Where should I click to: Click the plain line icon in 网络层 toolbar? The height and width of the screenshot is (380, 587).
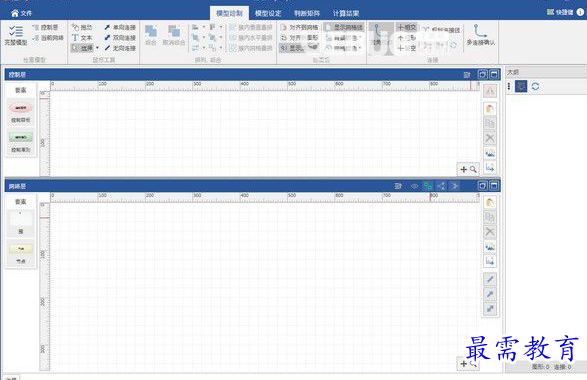coord(490,279)
